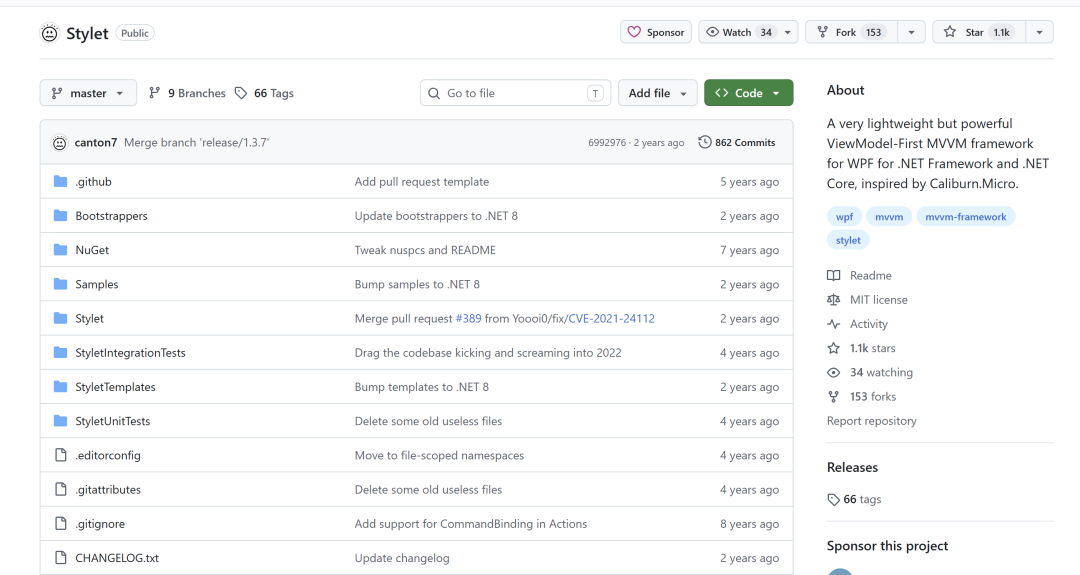Click the Readme book icon
Image resolution: width=1080 pixels, height=575 pixels.
click(x=833, y=275)
